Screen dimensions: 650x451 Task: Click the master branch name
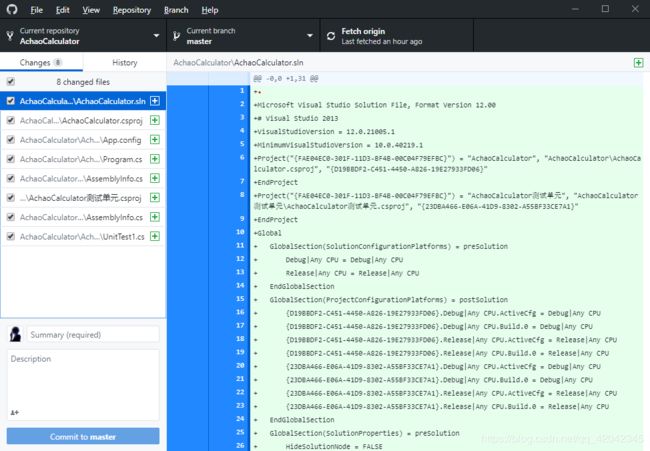pos(199,41)
